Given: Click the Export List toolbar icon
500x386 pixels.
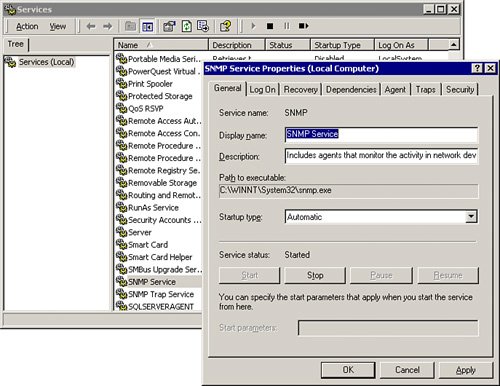Looking at the screenshot, I should (203, 26).
